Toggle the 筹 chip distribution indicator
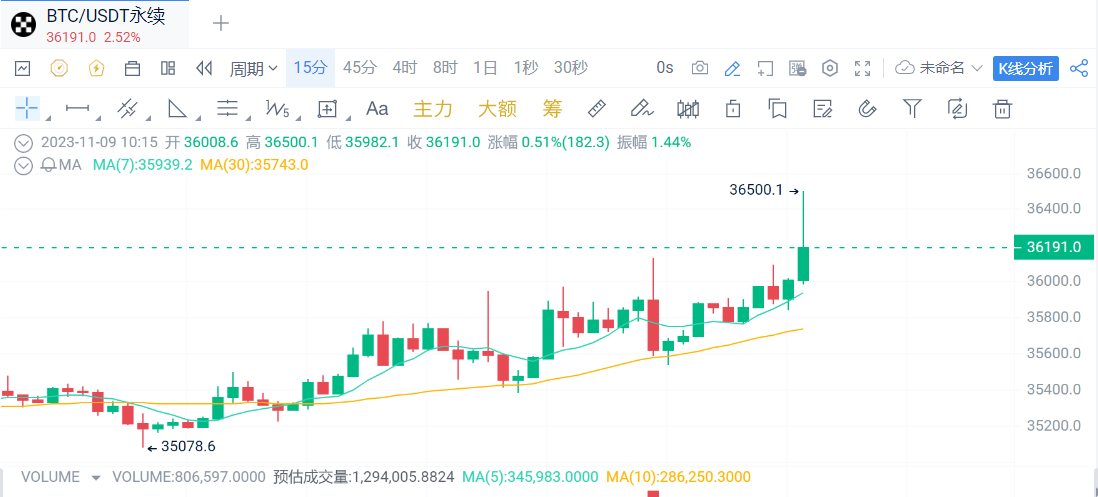The height and width of the screenshot is (497, 1098). pos(552,108)
